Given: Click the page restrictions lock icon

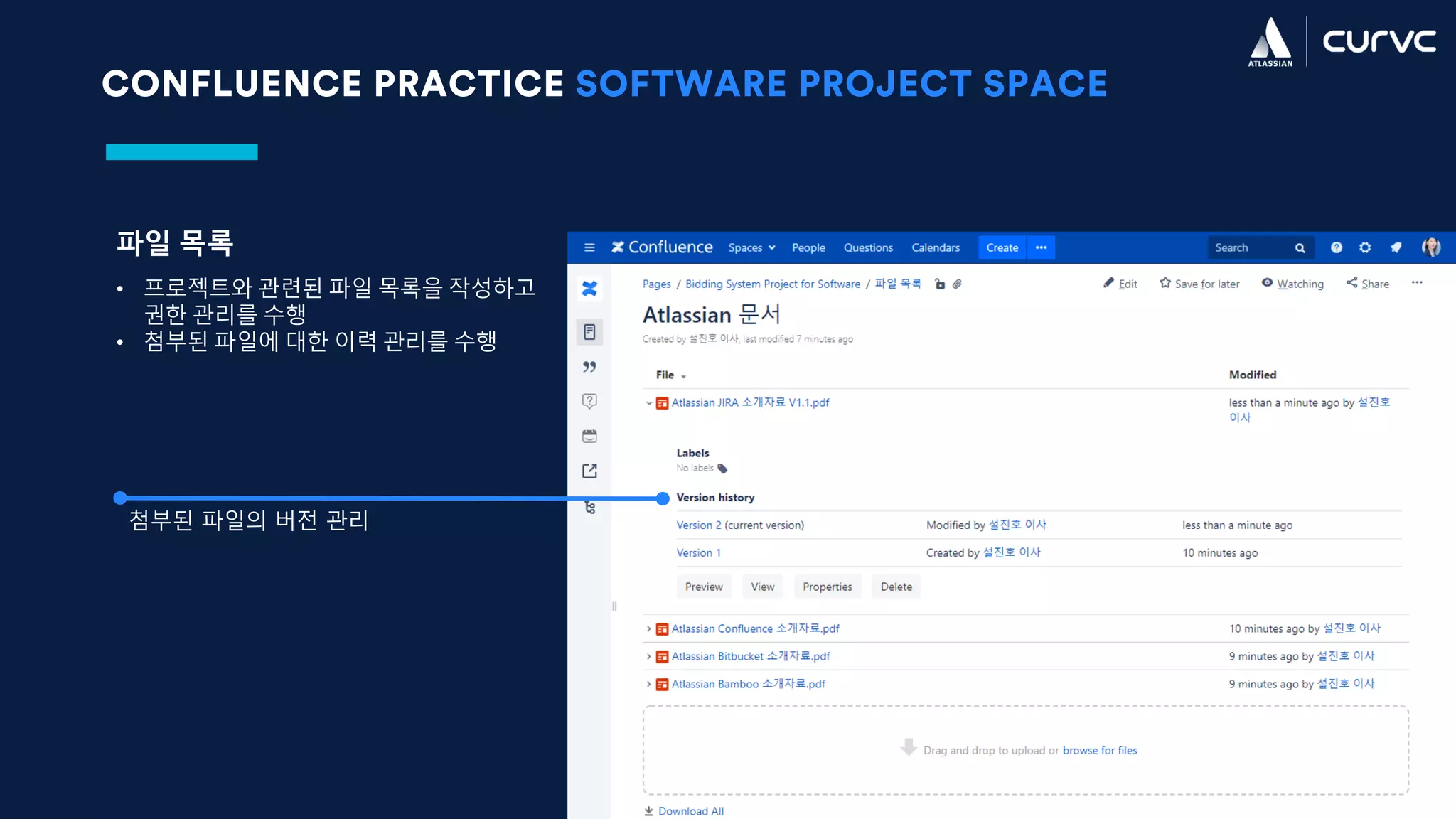Looking at the screenshot, I should click(940, 284).
